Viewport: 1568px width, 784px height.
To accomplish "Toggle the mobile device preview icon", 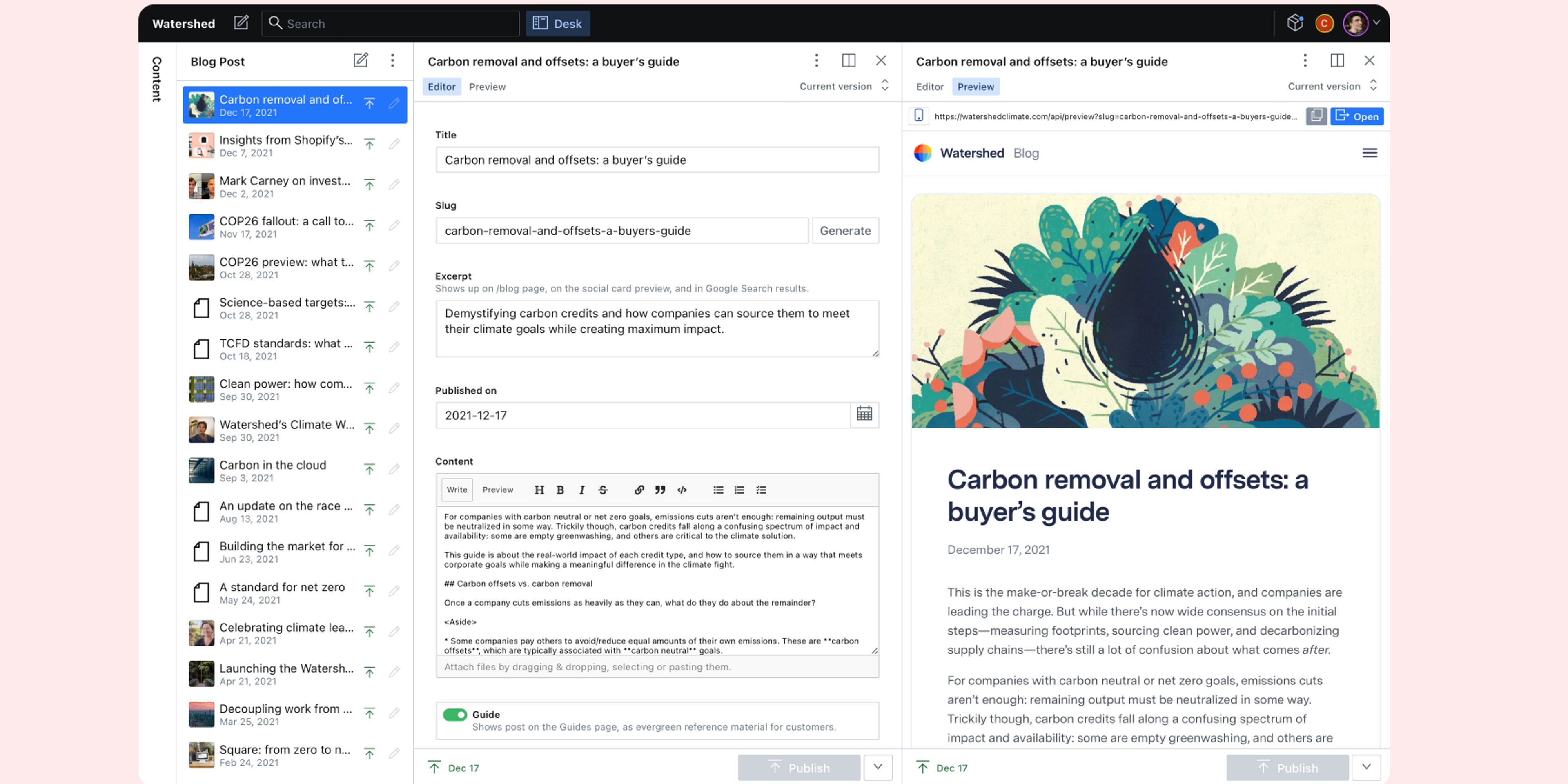I will tap(918, 116).
